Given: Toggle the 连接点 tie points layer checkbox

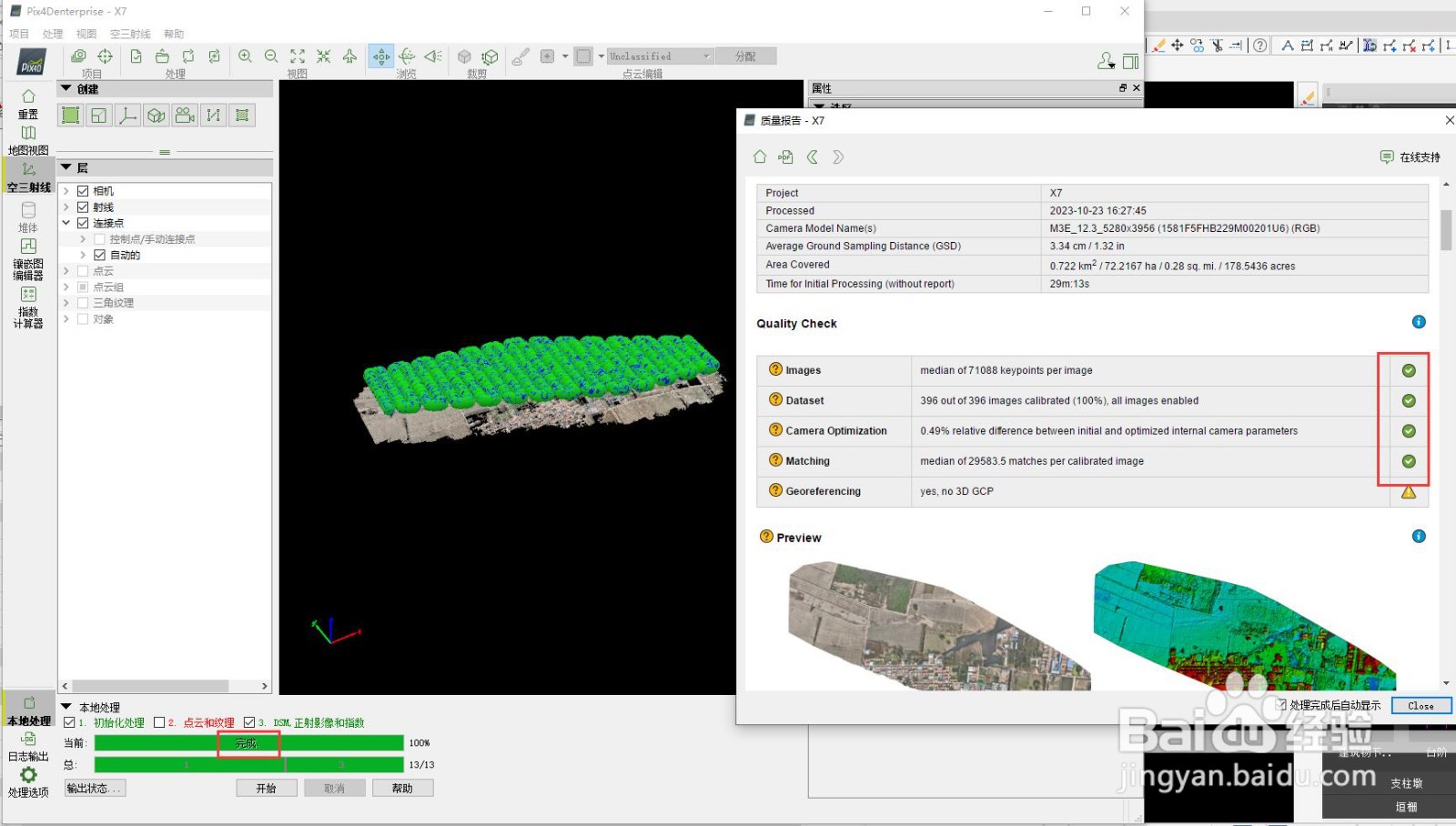Looking at the screenshot, I should point(83,223).
